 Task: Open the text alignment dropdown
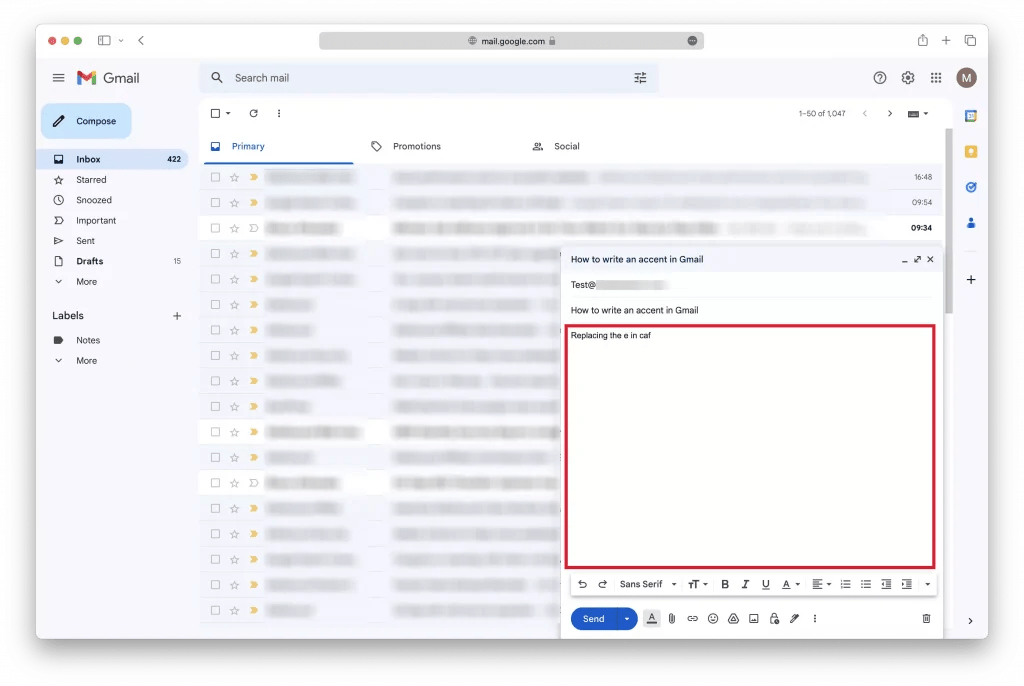coord(822,584)
